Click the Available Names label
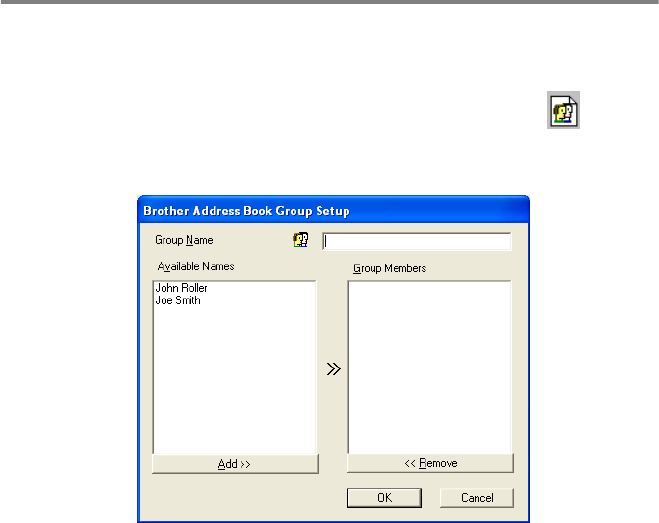Screen dimensions: 659x523 196,267
